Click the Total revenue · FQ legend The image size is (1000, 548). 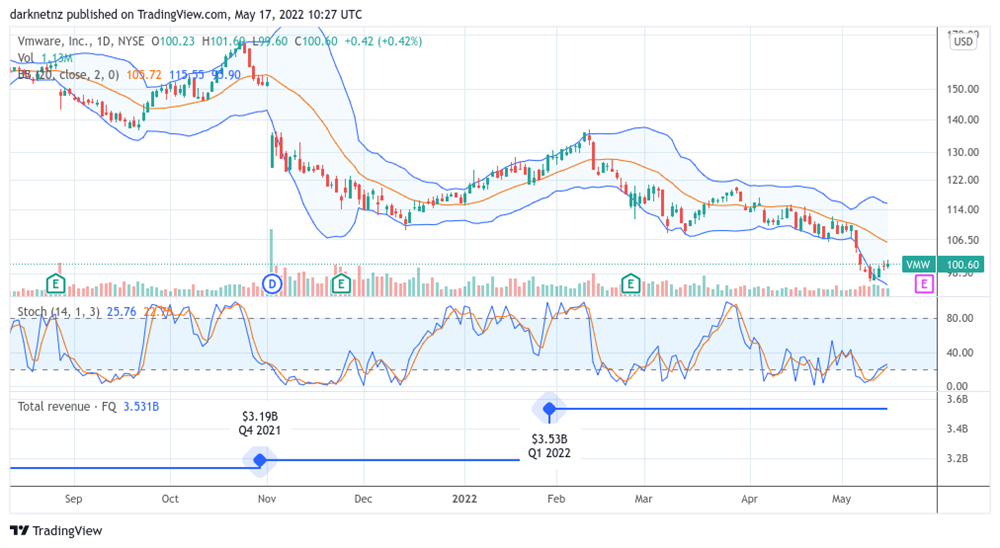click(x=67, y=406)
